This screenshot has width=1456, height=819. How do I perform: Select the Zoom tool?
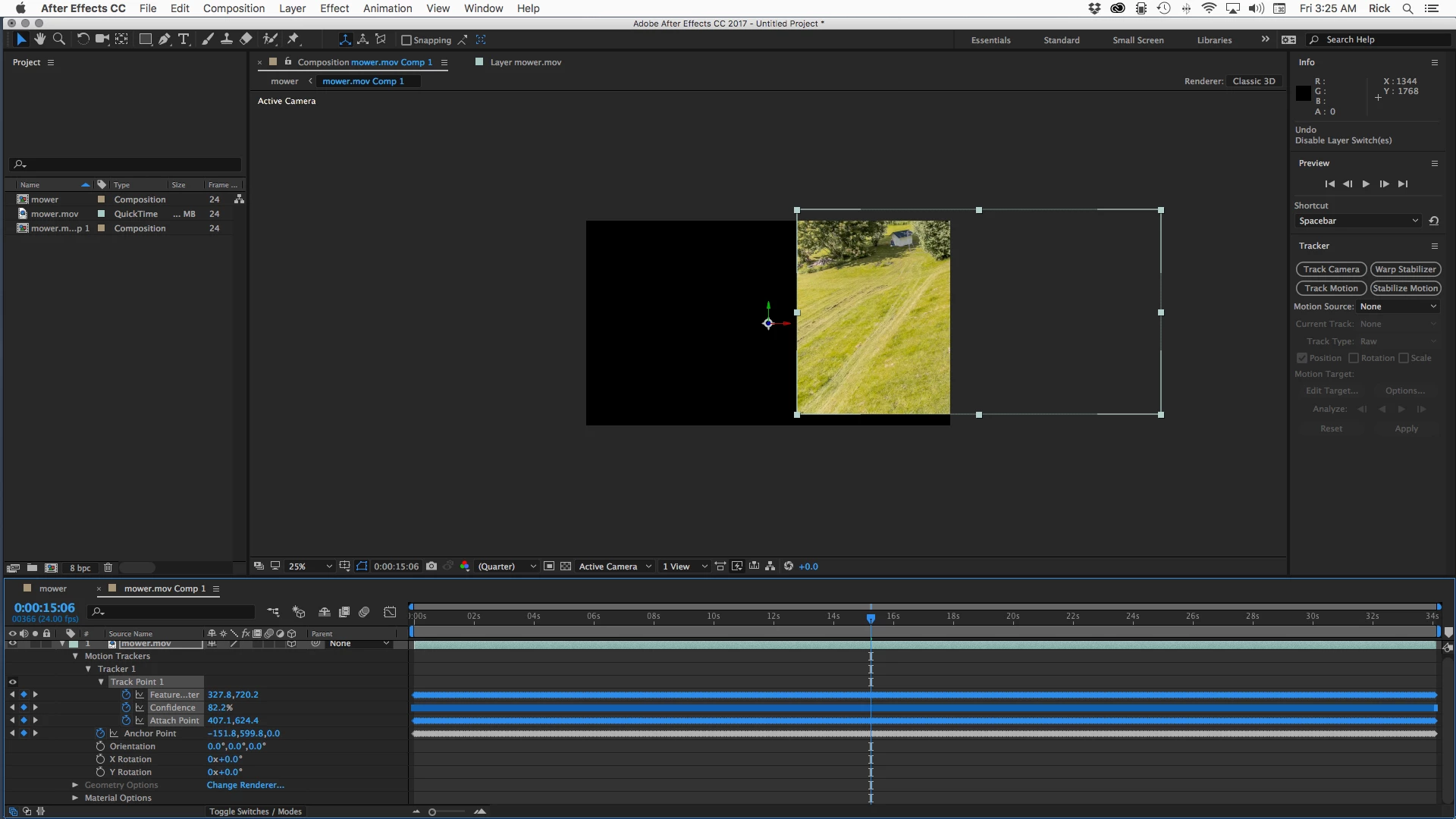pos(59,39)
